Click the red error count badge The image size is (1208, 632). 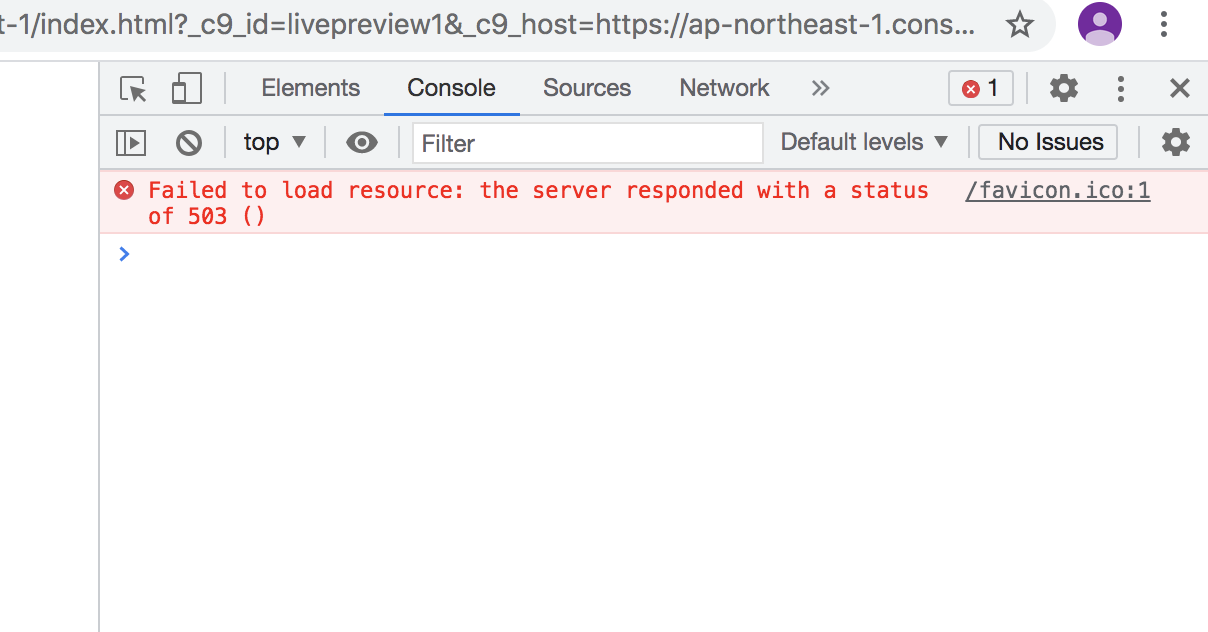click(x=980, y=89)
